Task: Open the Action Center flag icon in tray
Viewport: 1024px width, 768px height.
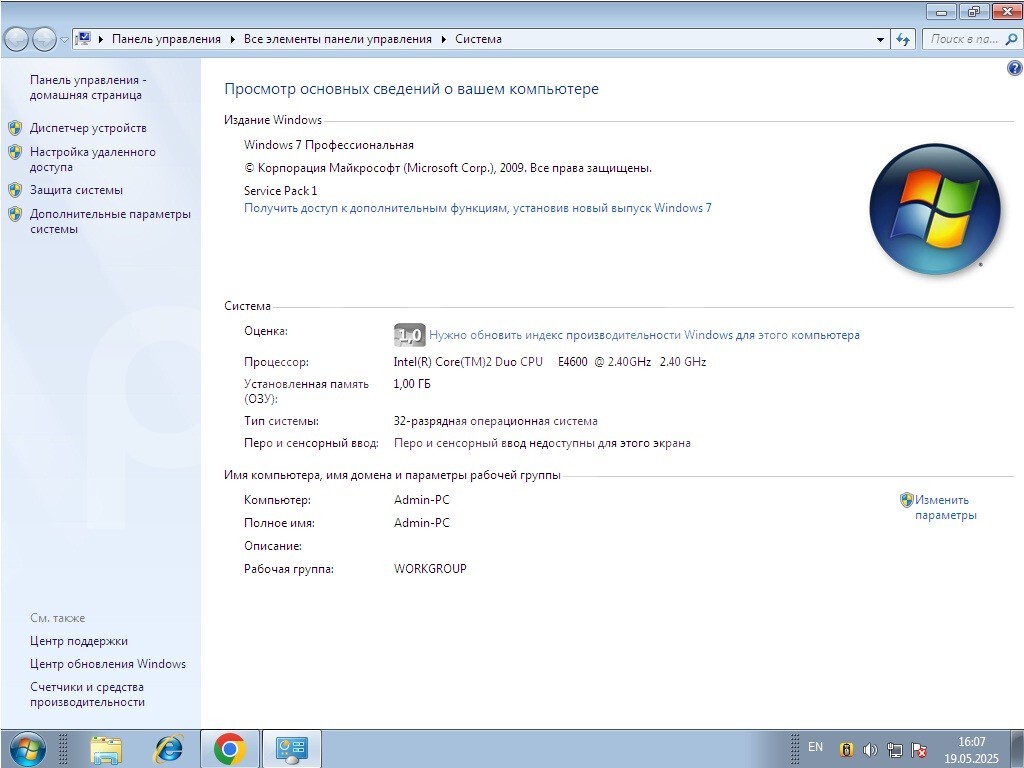Action: (919, 749)
